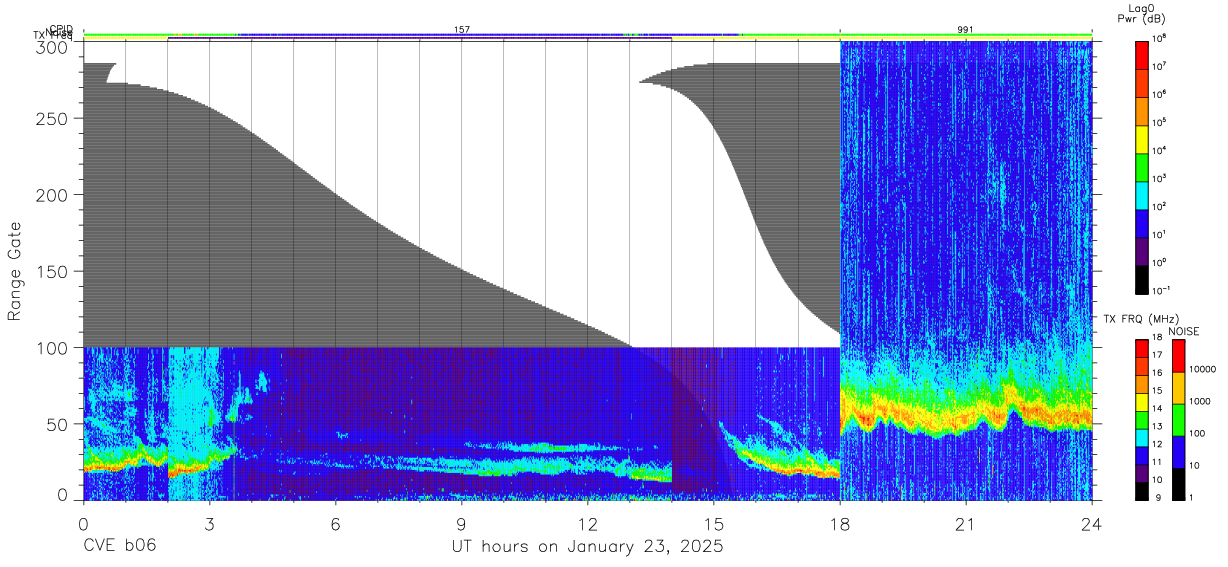Click the 18 UT vertical mode-change boundary
This screenshot has width=1228, height=567.
(x=840, y=270)
